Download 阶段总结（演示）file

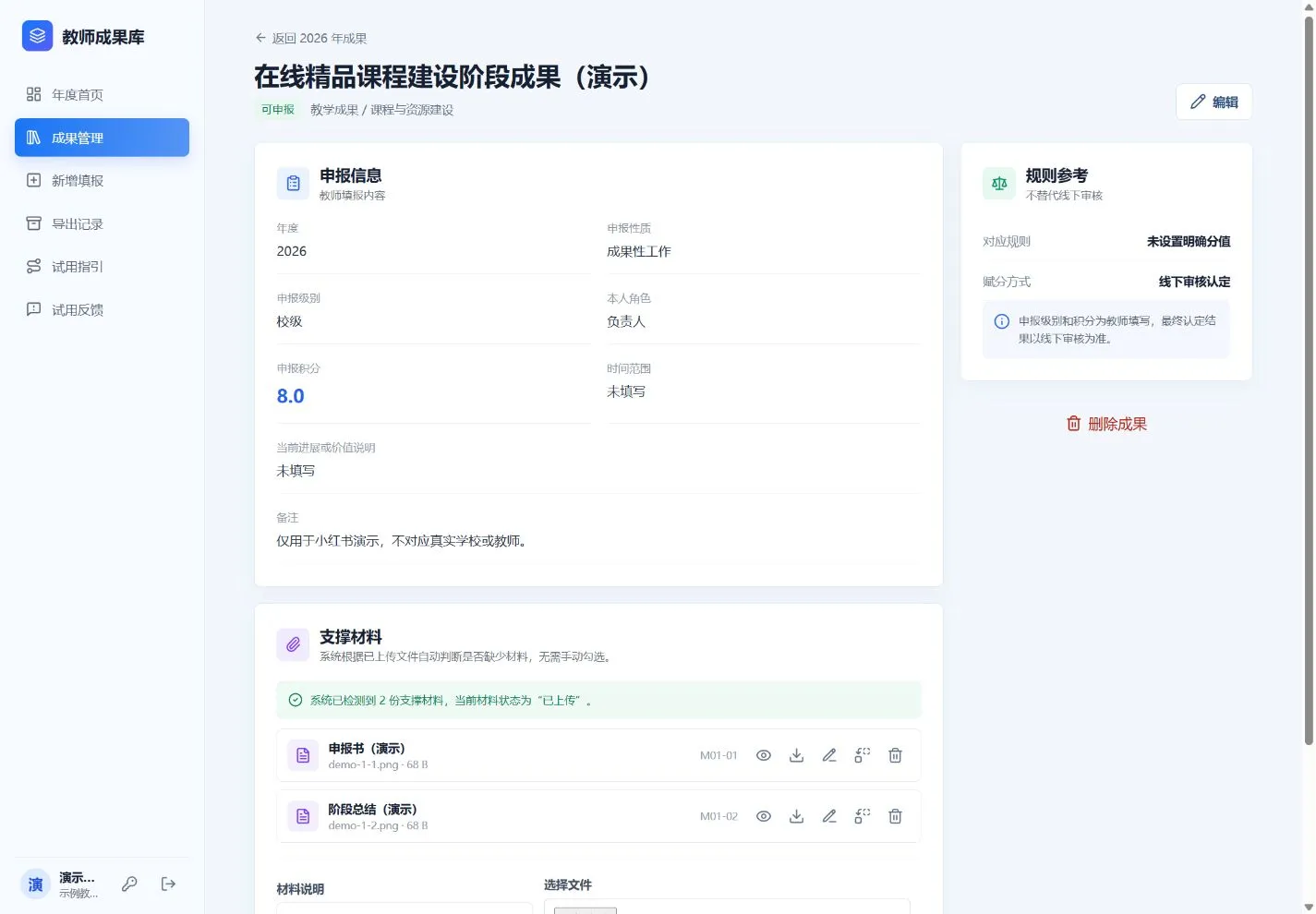coord(796,816)
